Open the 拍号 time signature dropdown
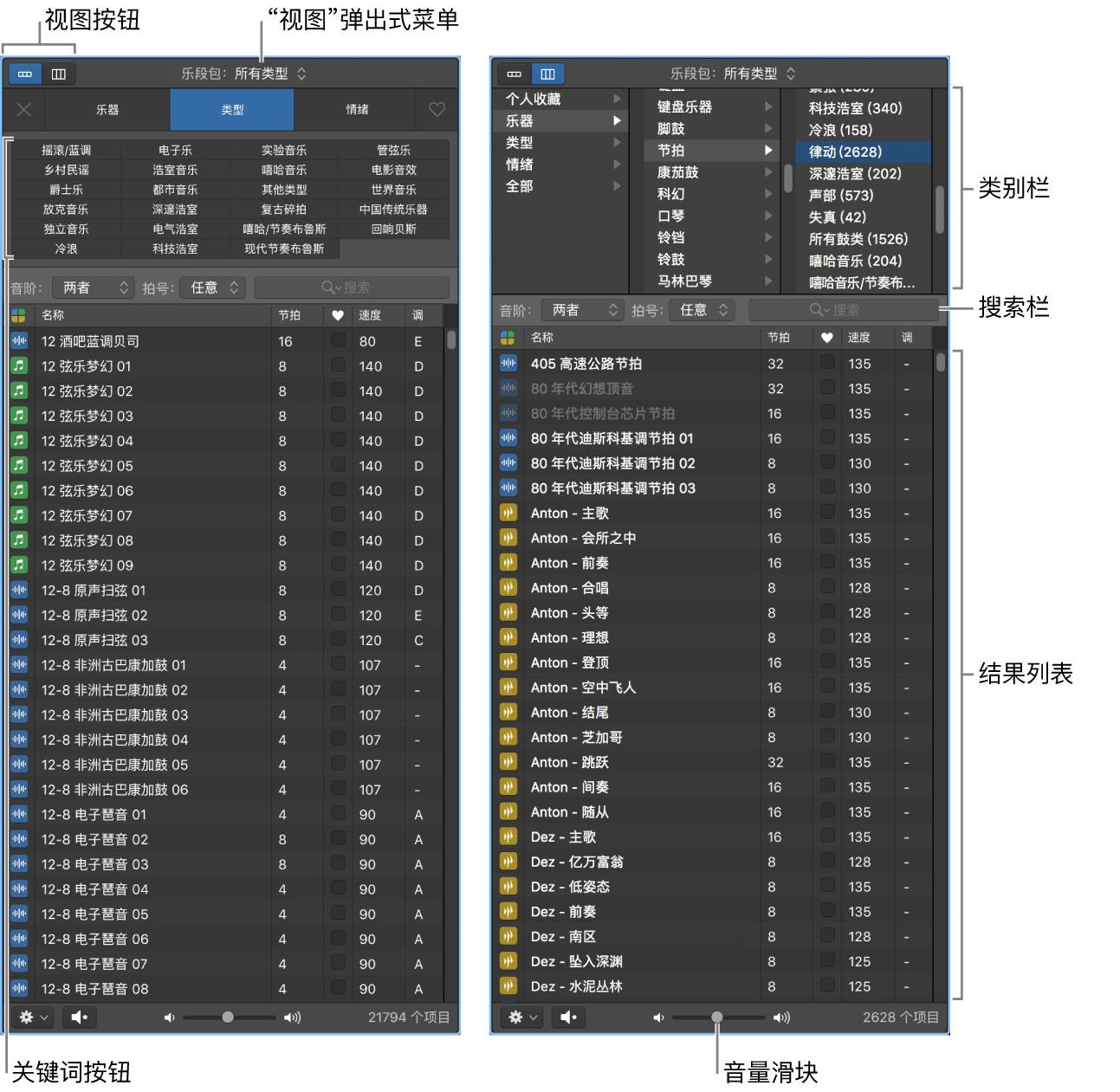 click(x=212, y=287)
